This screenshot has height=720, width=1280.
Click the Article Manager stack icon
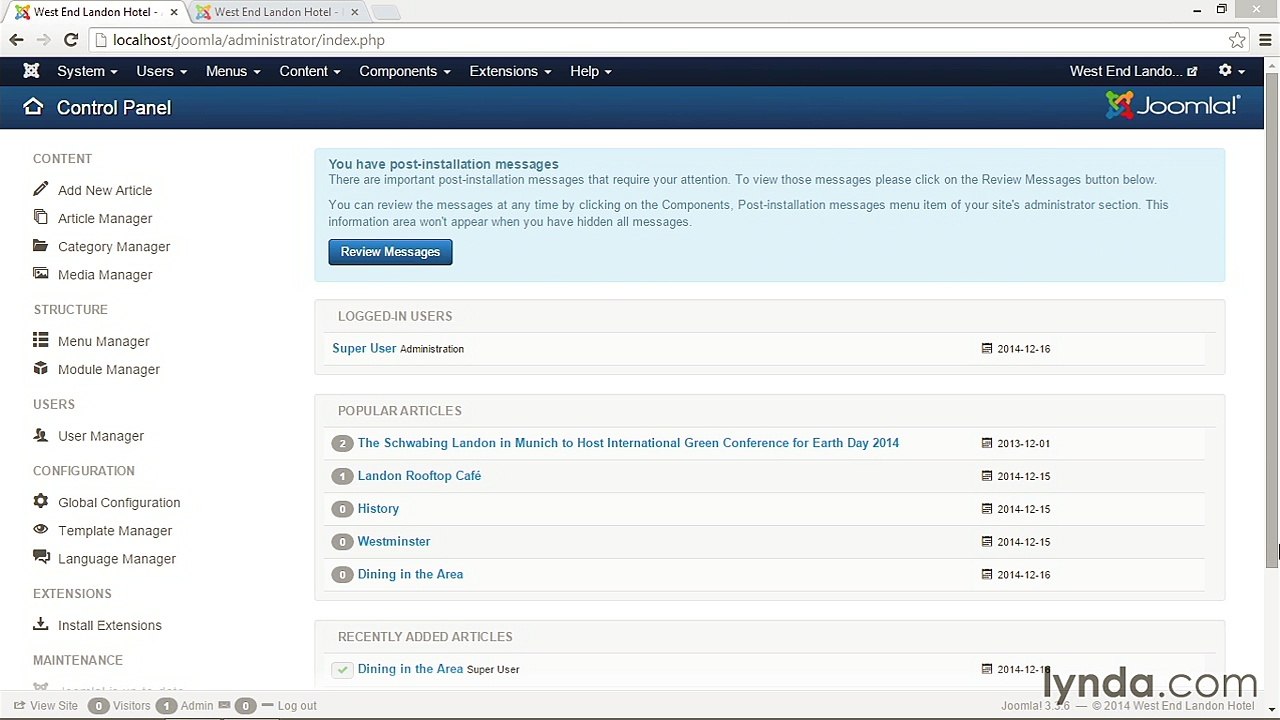click(40, 217)
